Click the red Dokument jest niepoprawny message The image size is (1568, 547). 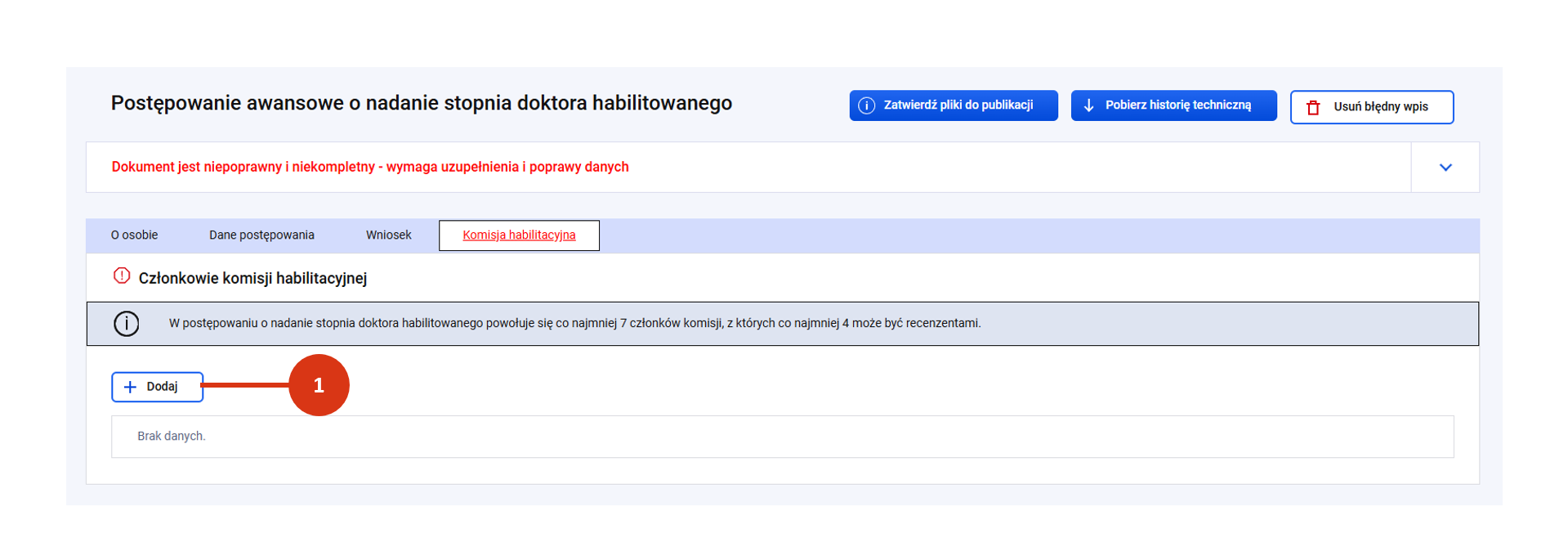370,167
